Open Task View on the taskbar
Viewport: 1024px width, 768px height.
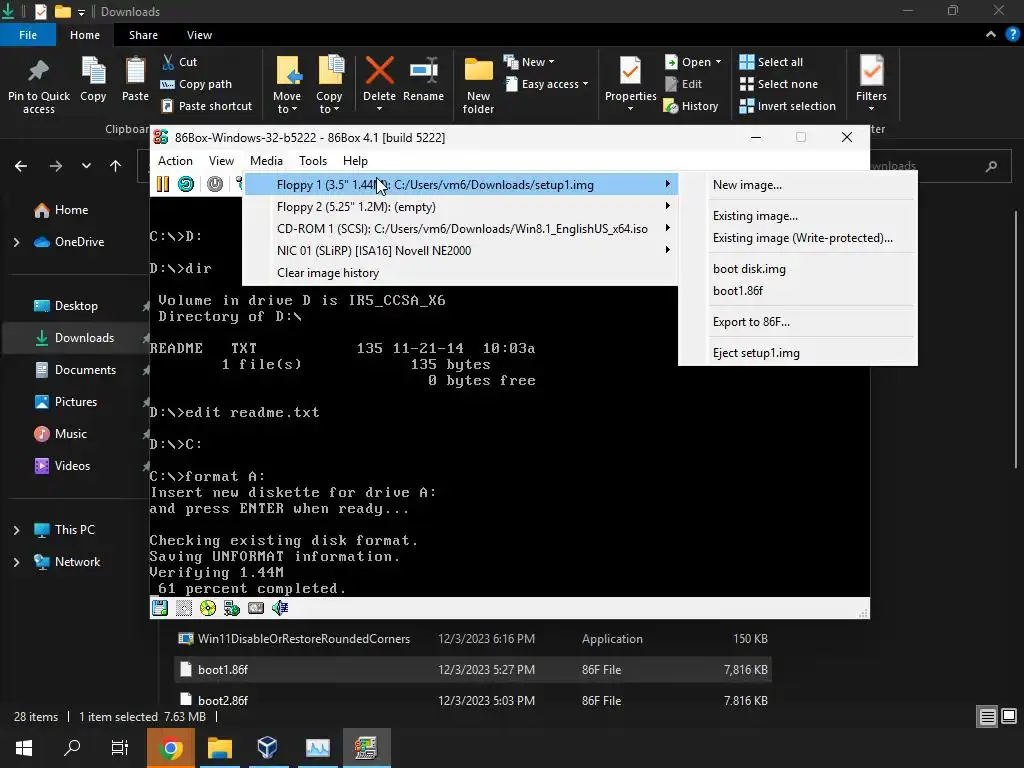tap(120, 748)
